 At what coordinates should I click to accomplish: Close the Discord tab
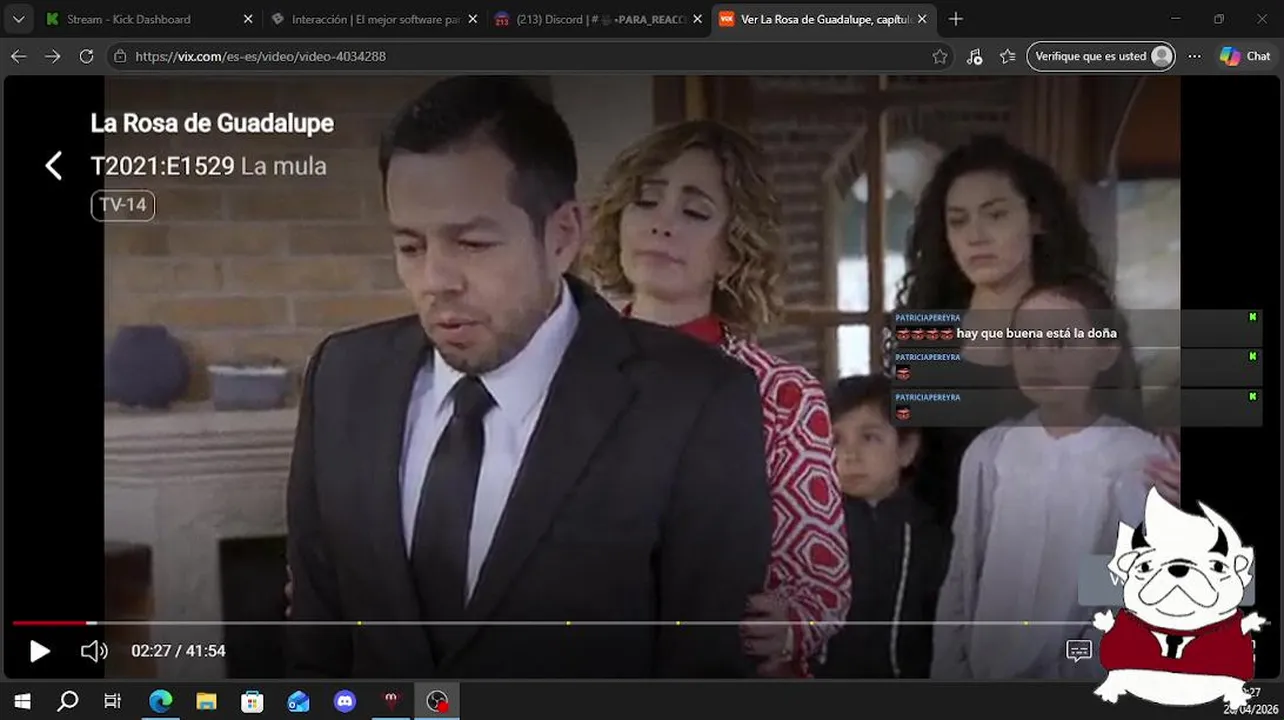698,19
